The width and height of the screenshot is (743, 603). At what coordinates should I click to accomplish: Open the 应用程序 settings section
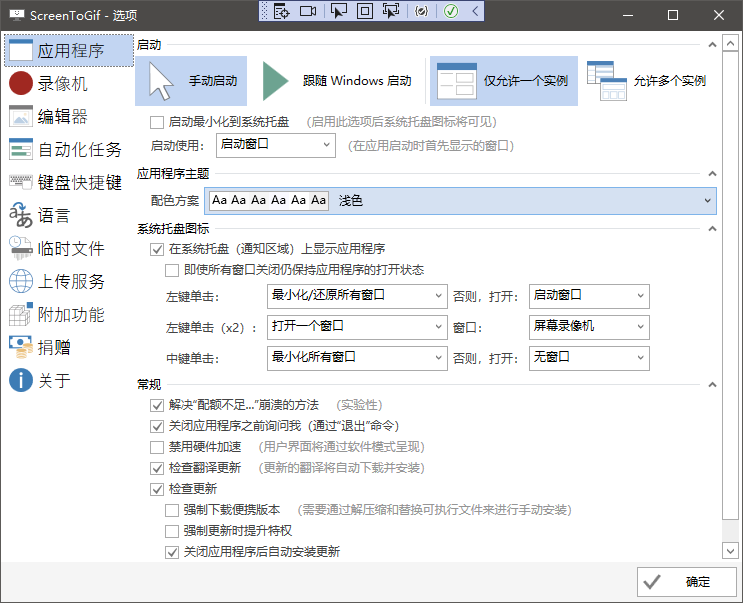pyautogui.click(x=70, y=50)
